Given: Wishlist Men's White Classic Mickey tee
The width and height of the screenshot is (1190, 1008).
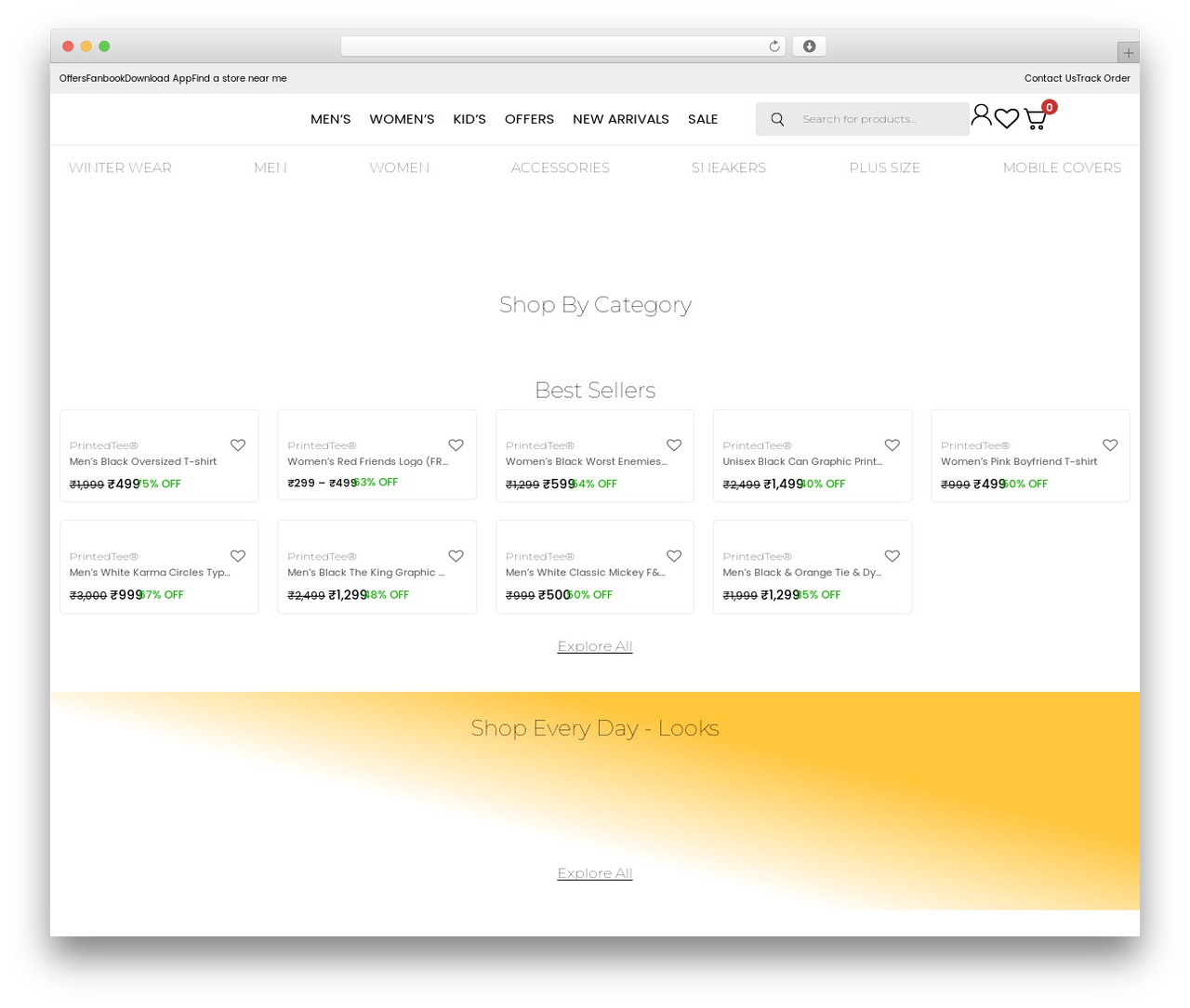Looking at the screenshot, I should [x=674, y=556].
